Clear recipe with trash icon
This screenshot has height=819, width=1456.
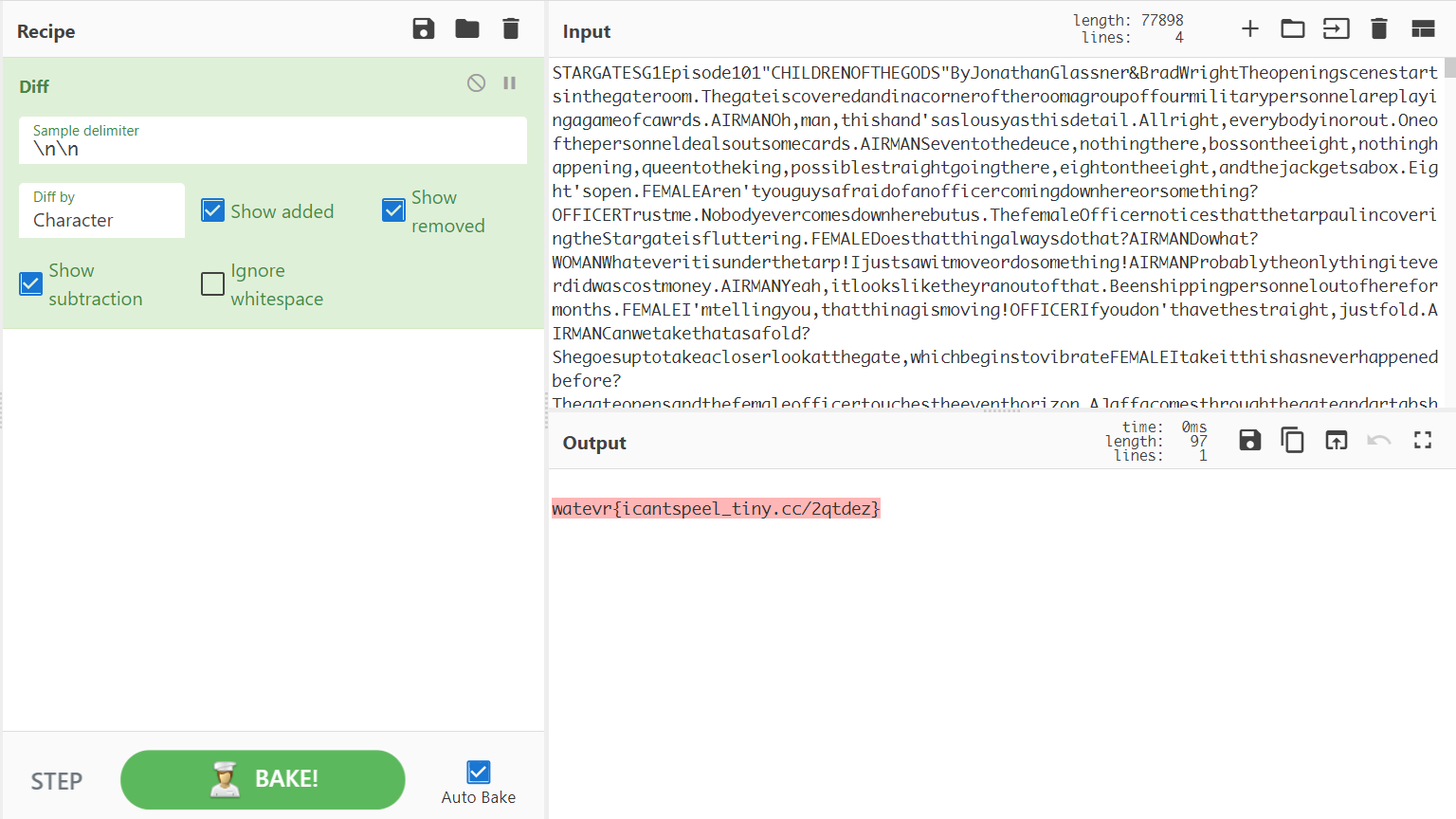click(511, 29)
